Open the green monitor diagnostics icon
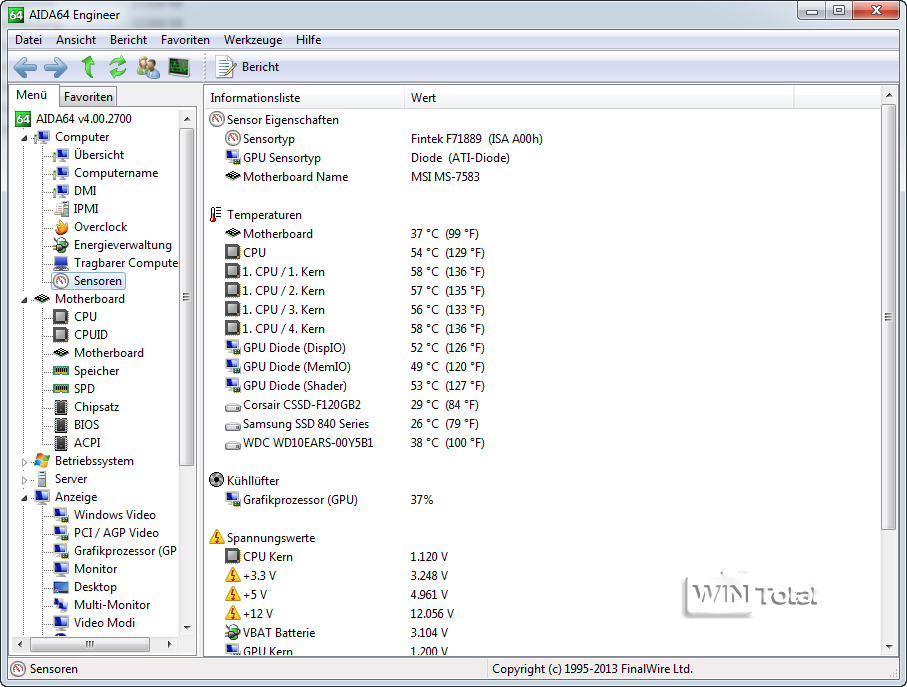This screenshot has width=907, height=687. click(x=179, y=67)
